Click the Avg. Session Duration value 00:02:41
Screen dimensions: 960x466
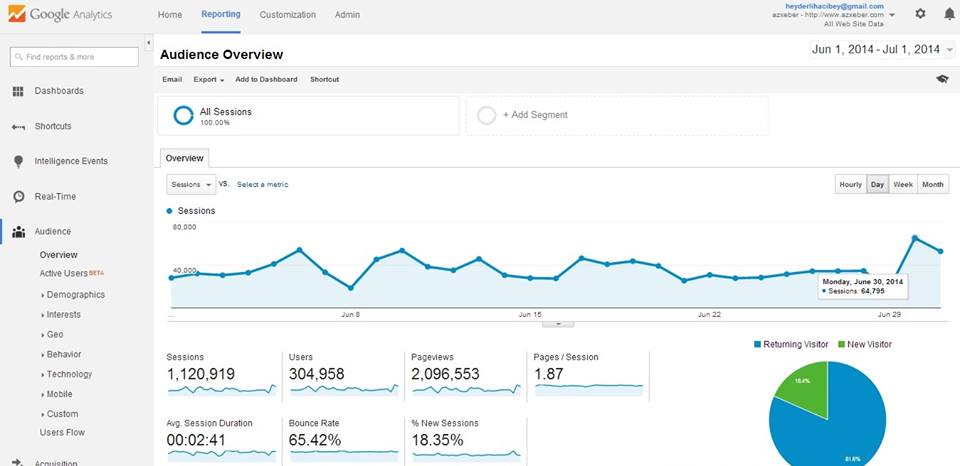[x=197, y=440]
